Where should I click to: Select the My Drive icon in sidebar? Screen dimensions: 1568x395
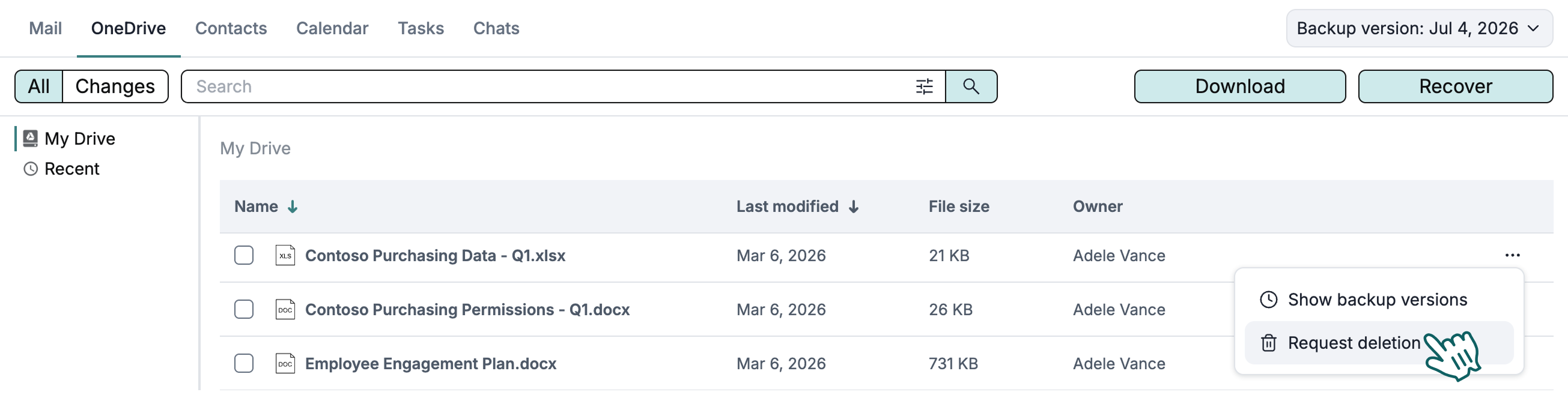[x=31, y=138]
